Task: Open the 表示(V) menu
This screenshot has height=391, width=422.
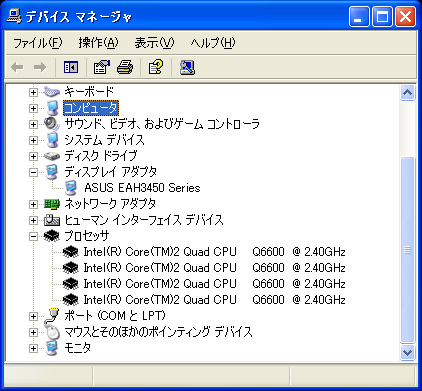Action: tap(154, 43)
